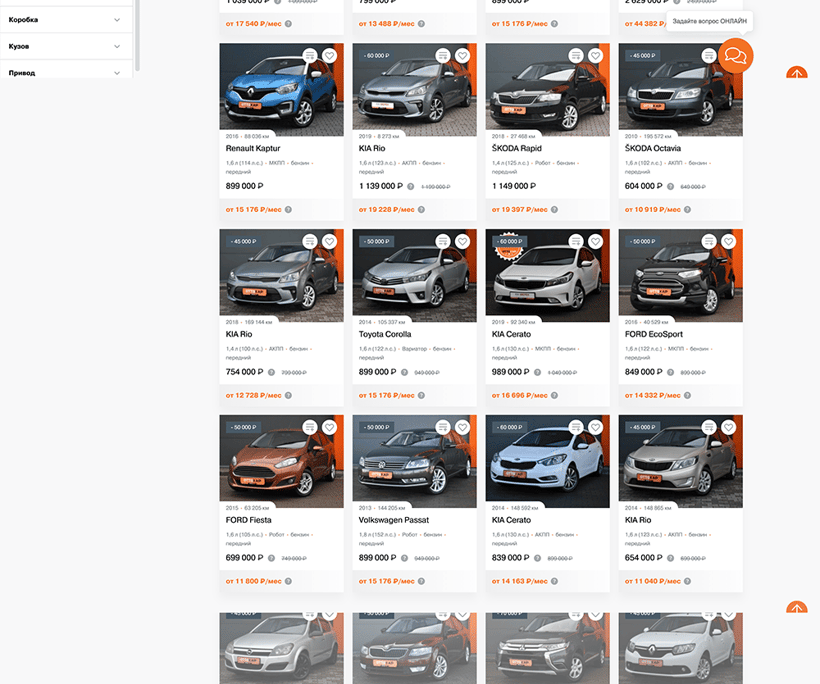The width and height of the screenshot is (820, 684).
Task: View the blue Renault Kaptur photo
Action: pyautogui.click(x=281, y=89)
